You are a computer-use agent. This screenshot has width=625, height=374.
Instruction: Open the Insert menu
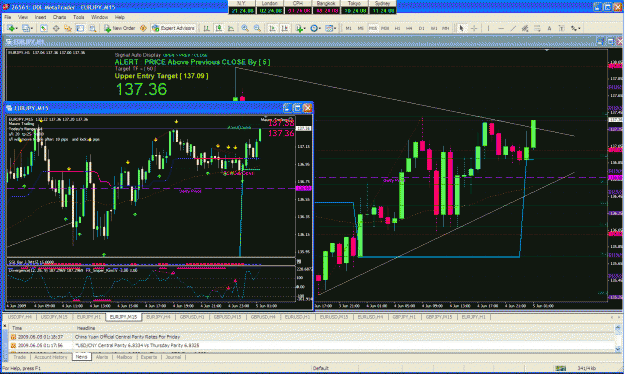coord(40,17)
